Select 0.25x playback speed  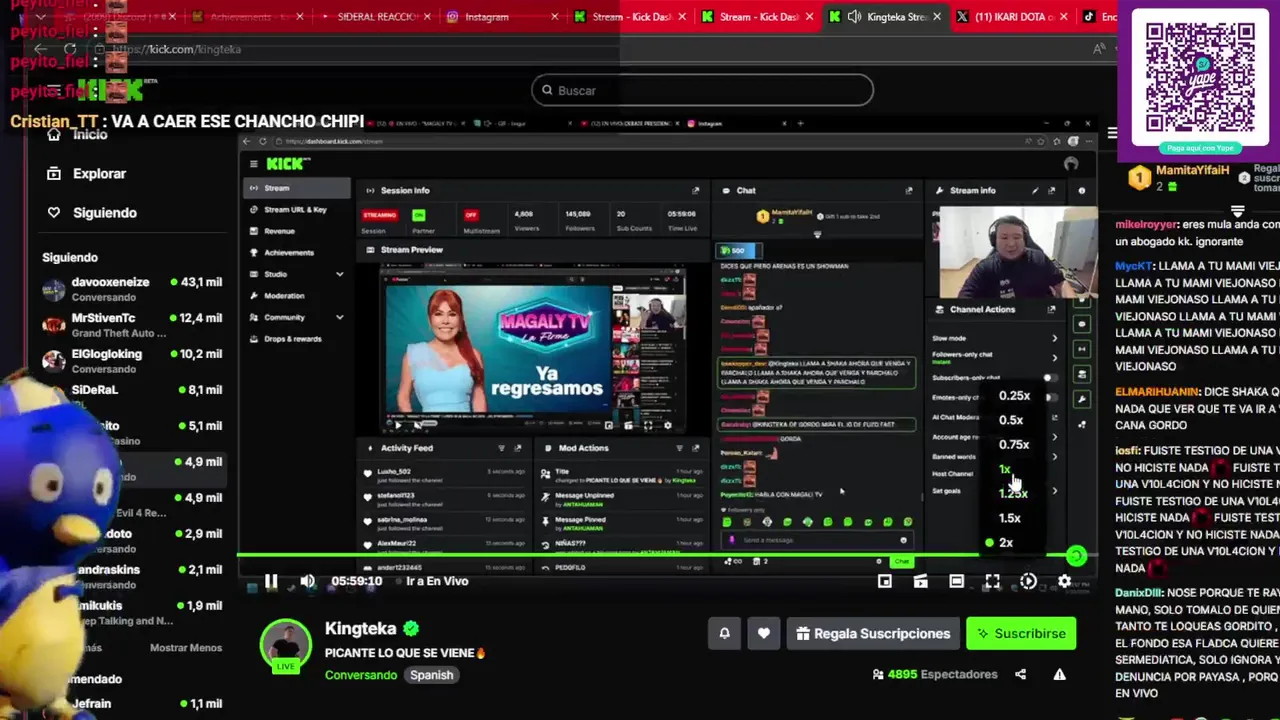pos(1014,396)
